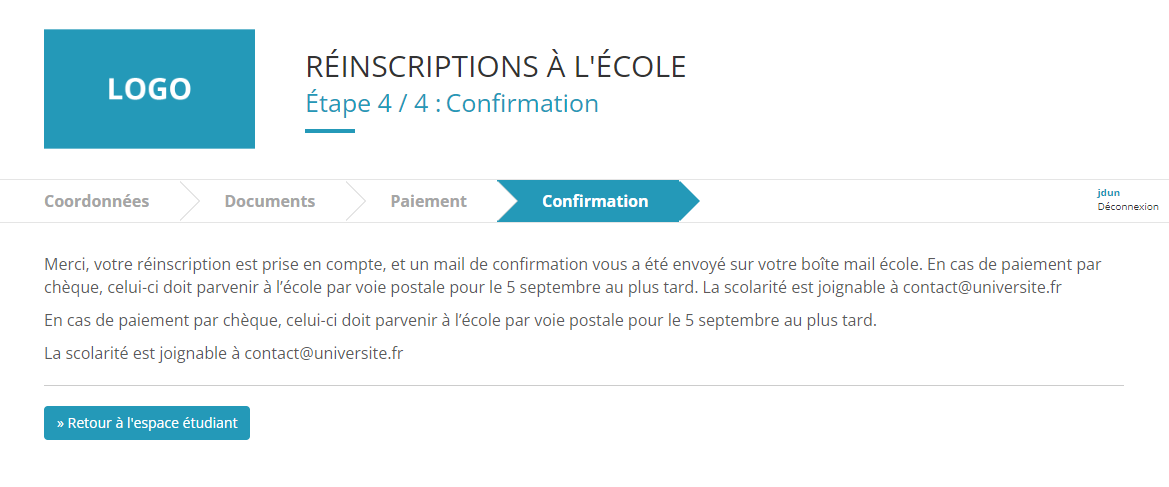This screenshot has height=487, width=1169.
Task: Click the jdun username
Action: pyautogui.click(x=1108, y=192)
